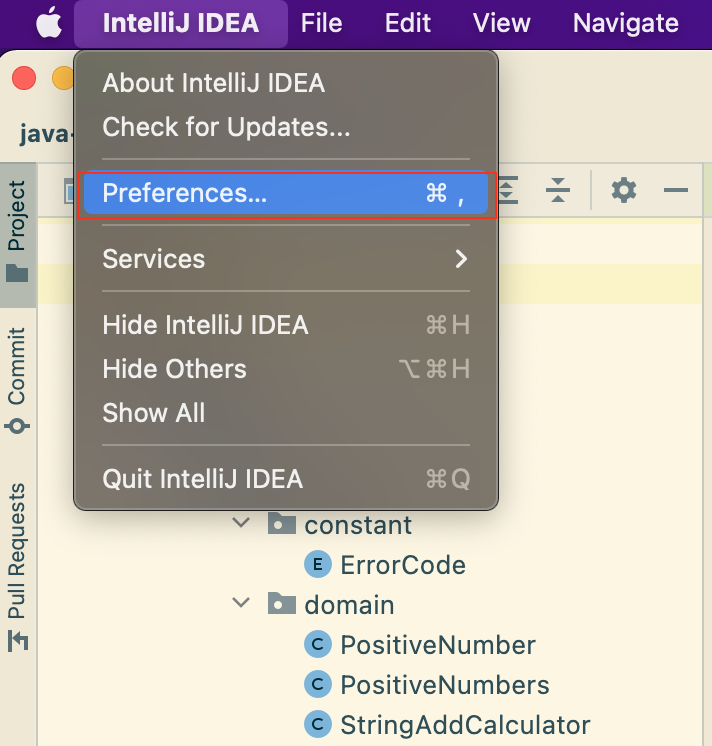Open project view gear options
The image size is (712, 746).
(x=624, y=190)
